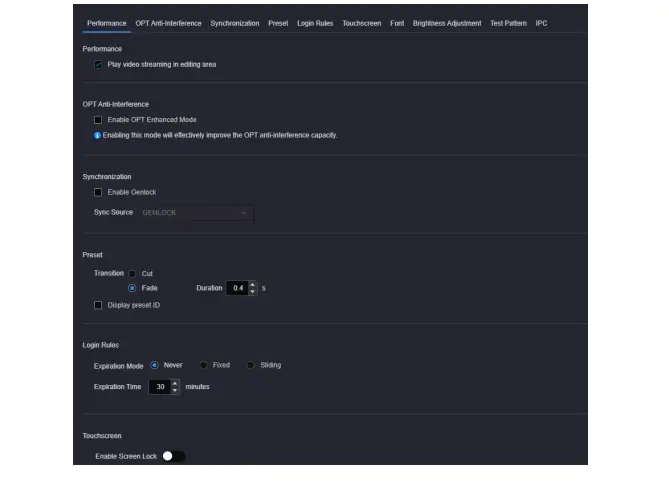Click the Duration value field
This screenshot has height=487, width=669.
coord(238,288)
